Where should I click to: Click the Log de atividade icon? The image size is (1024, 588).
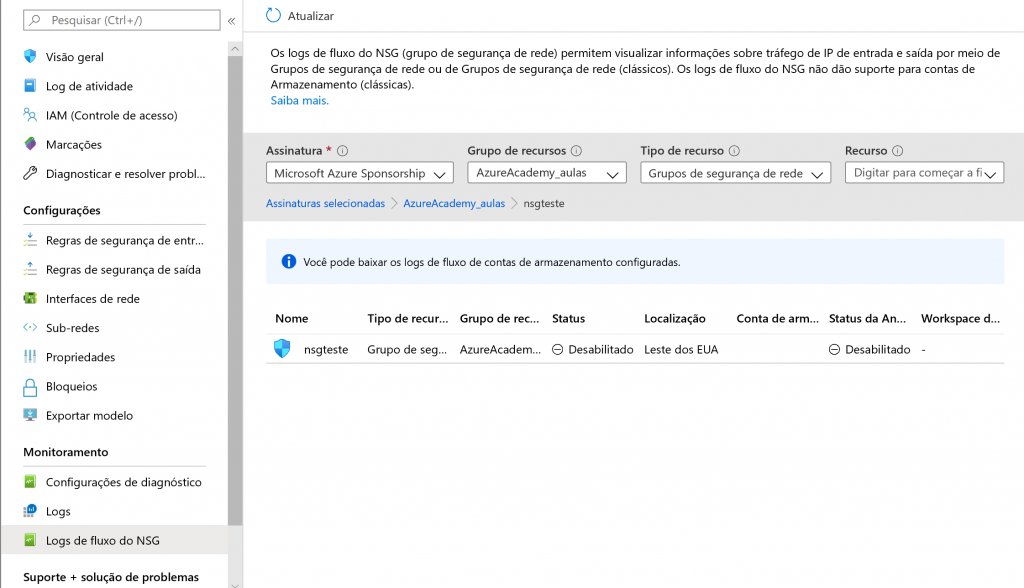coord(30,86)
